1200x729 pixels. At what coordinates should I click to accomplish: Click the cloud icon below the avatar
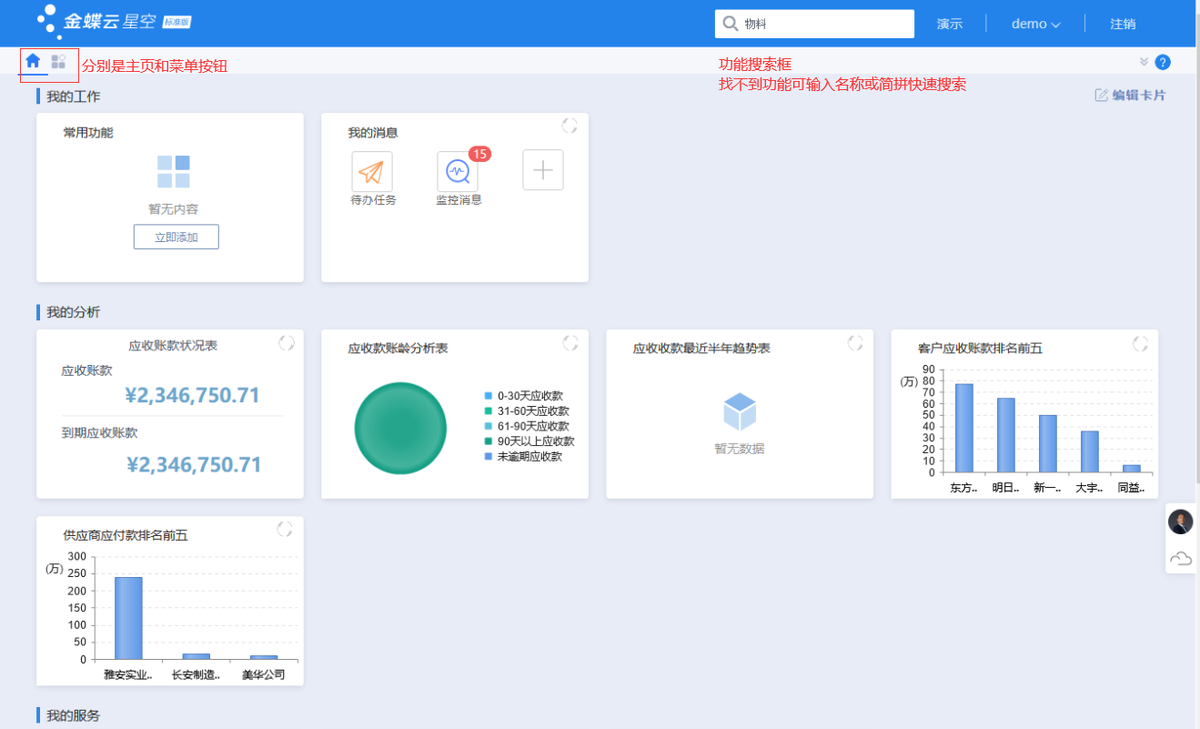tap(1179, 559)
